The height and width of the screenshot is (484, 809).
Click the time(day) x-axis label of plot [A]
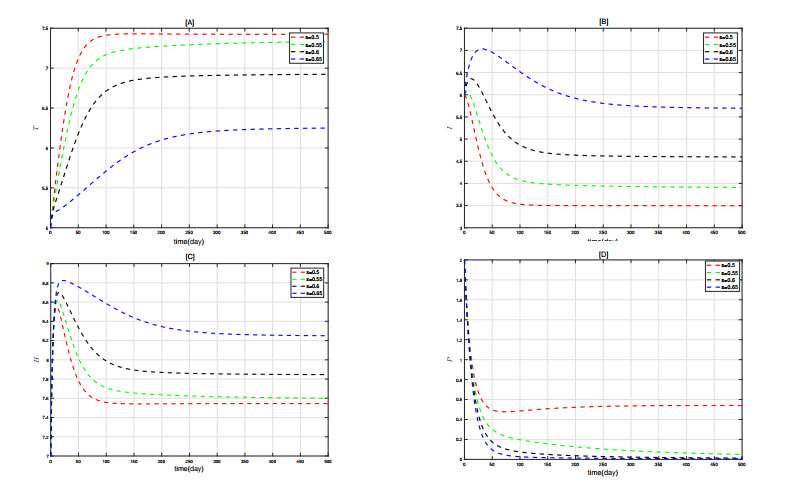189,241
